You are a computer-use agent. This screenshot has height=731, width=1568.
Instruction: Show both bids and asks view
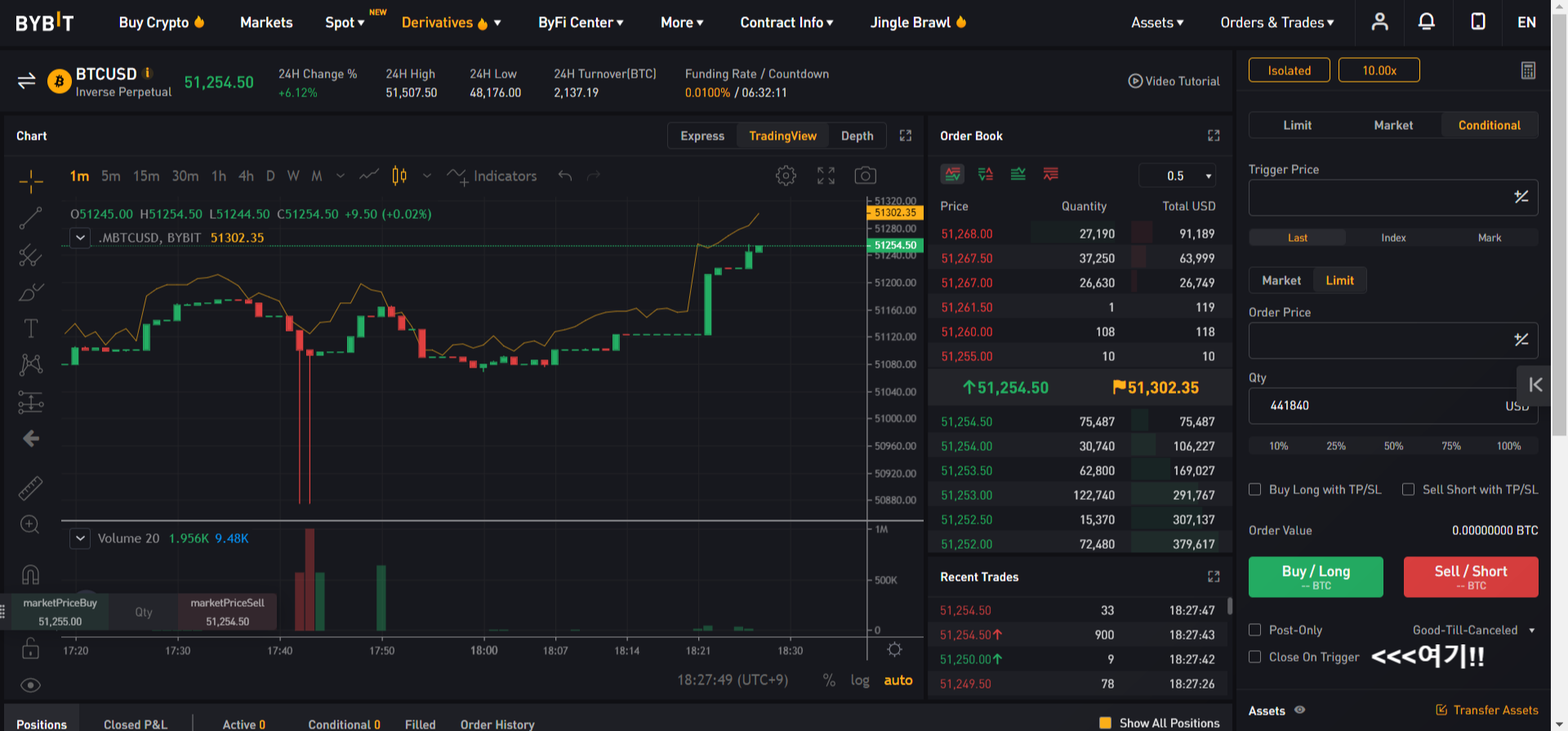[952, 174]
